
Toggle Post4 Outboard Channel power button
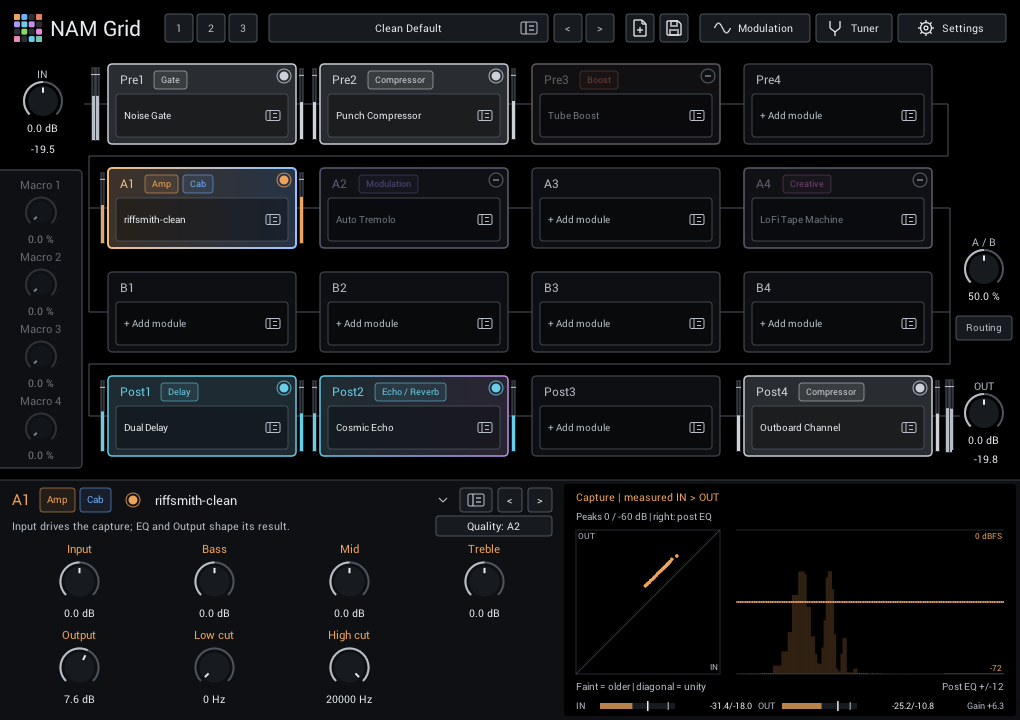click(x=920, y=388)
